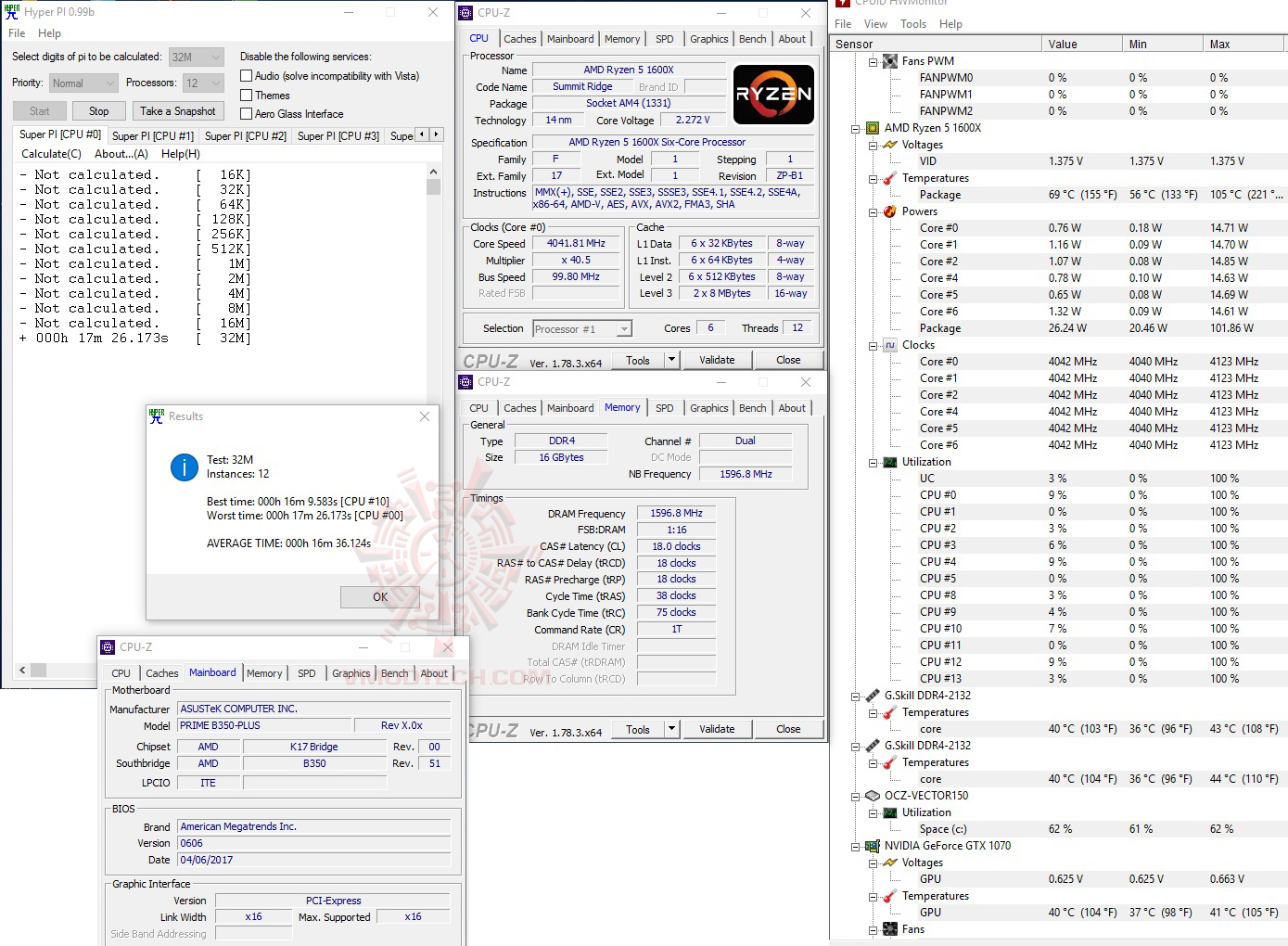
Task: Click the drive icon next to OCZ-VECTOR150
Action: 873,795
